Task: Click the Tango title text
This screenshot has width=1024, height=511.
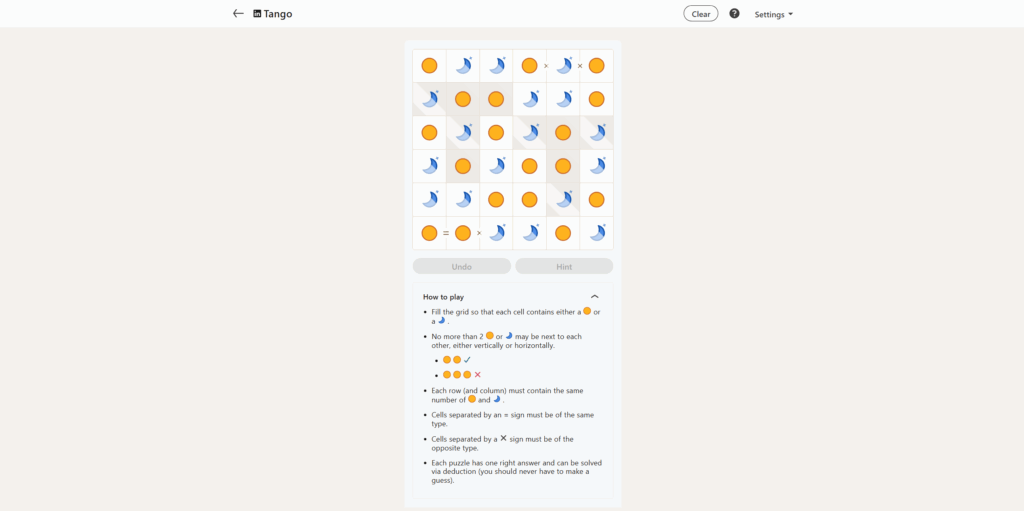Action: click(x=278, y=14)
